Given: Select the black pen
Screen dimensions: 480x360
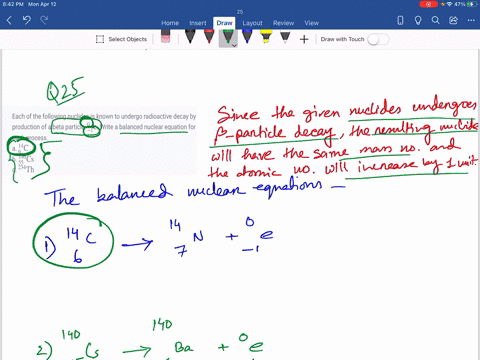Looking at the screenshot, I should (190, 37).
